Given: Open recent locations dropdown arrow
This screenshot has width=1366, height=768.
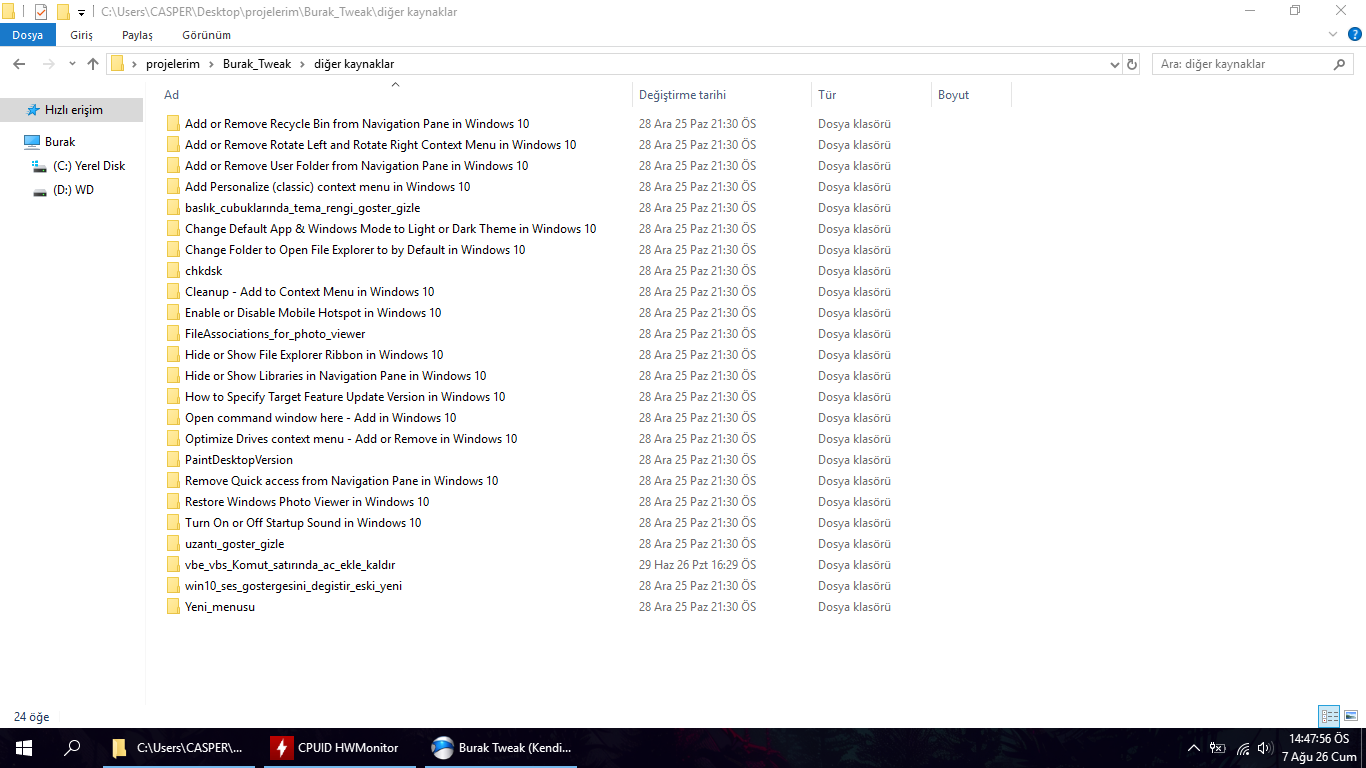Looking at the screenshot, I should 72,64.
